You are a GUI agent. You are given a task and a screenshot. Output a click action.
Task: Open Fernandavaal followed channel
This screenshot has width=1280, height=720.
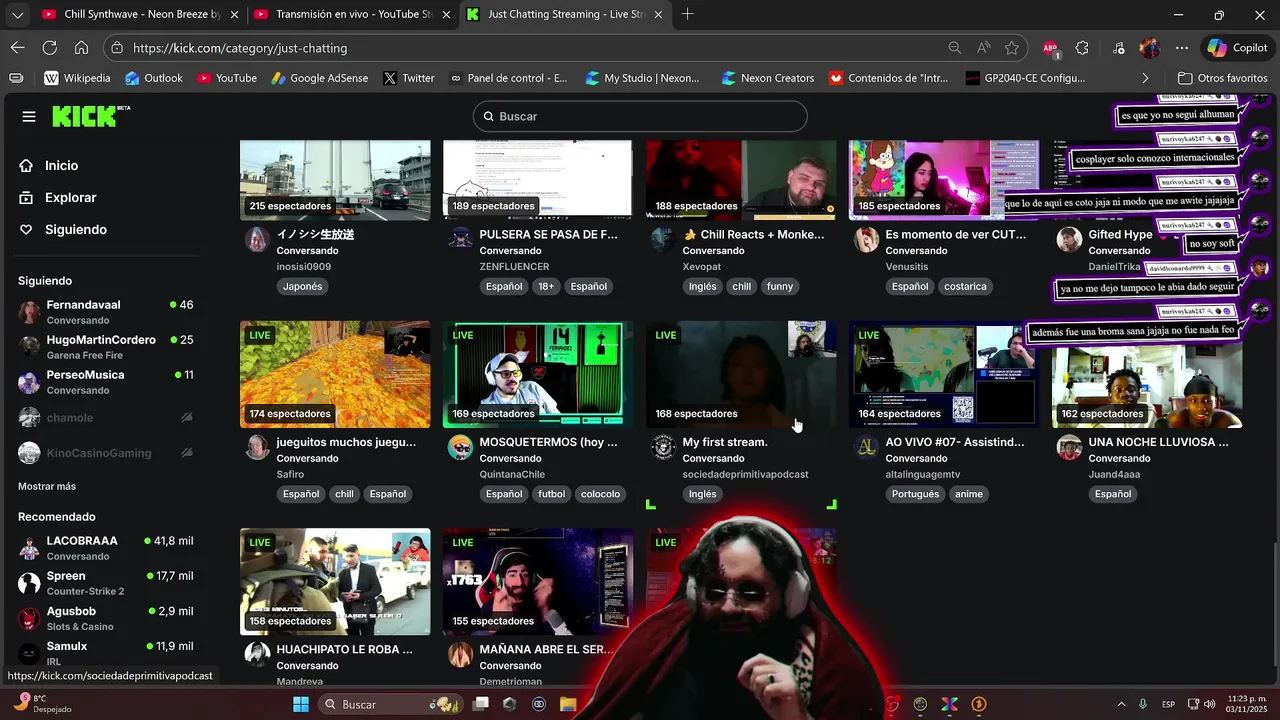[106, 312]
